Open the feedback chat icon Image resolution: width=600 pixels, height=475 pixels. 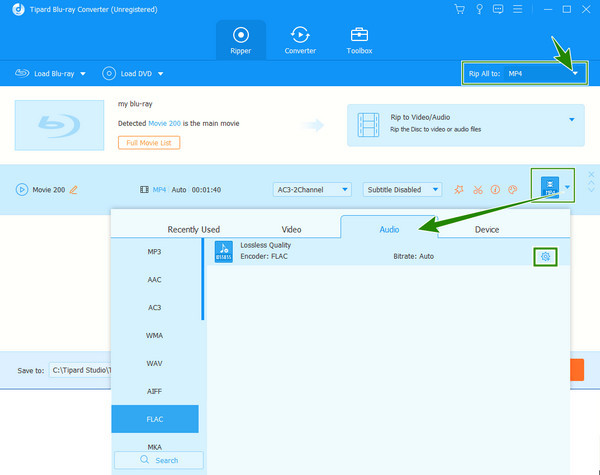click(x=498, y=9)
